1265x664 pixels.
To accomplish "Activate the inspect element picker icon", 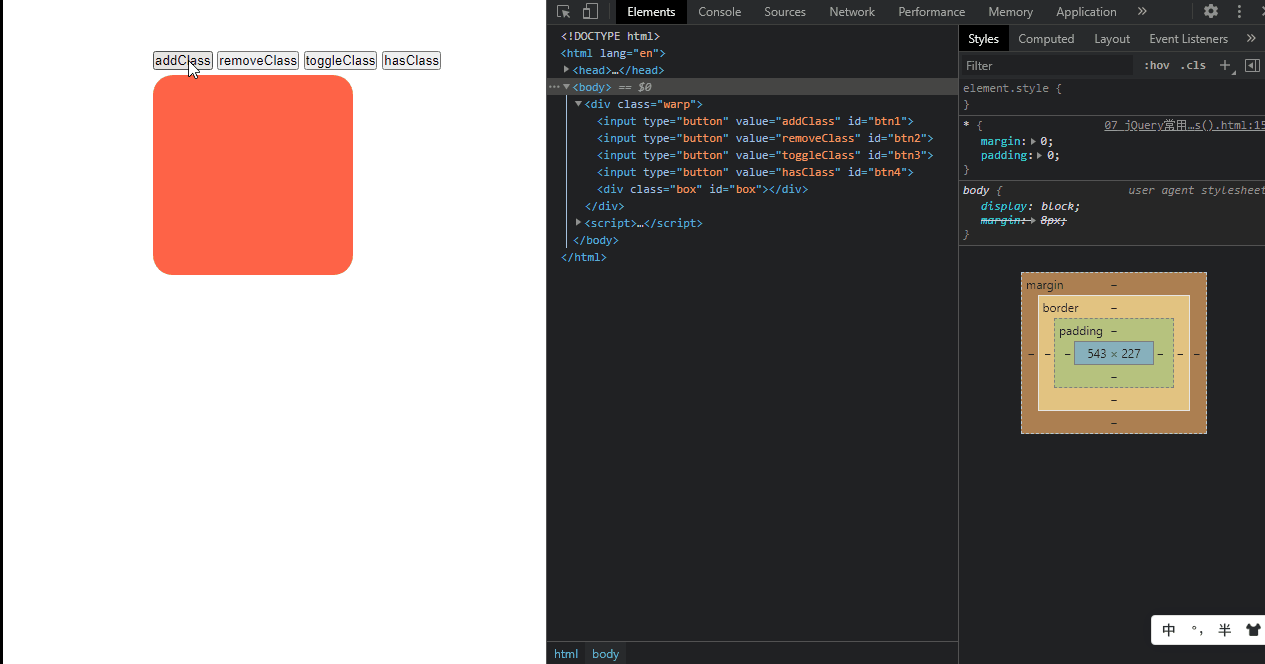I will [564, 12].
